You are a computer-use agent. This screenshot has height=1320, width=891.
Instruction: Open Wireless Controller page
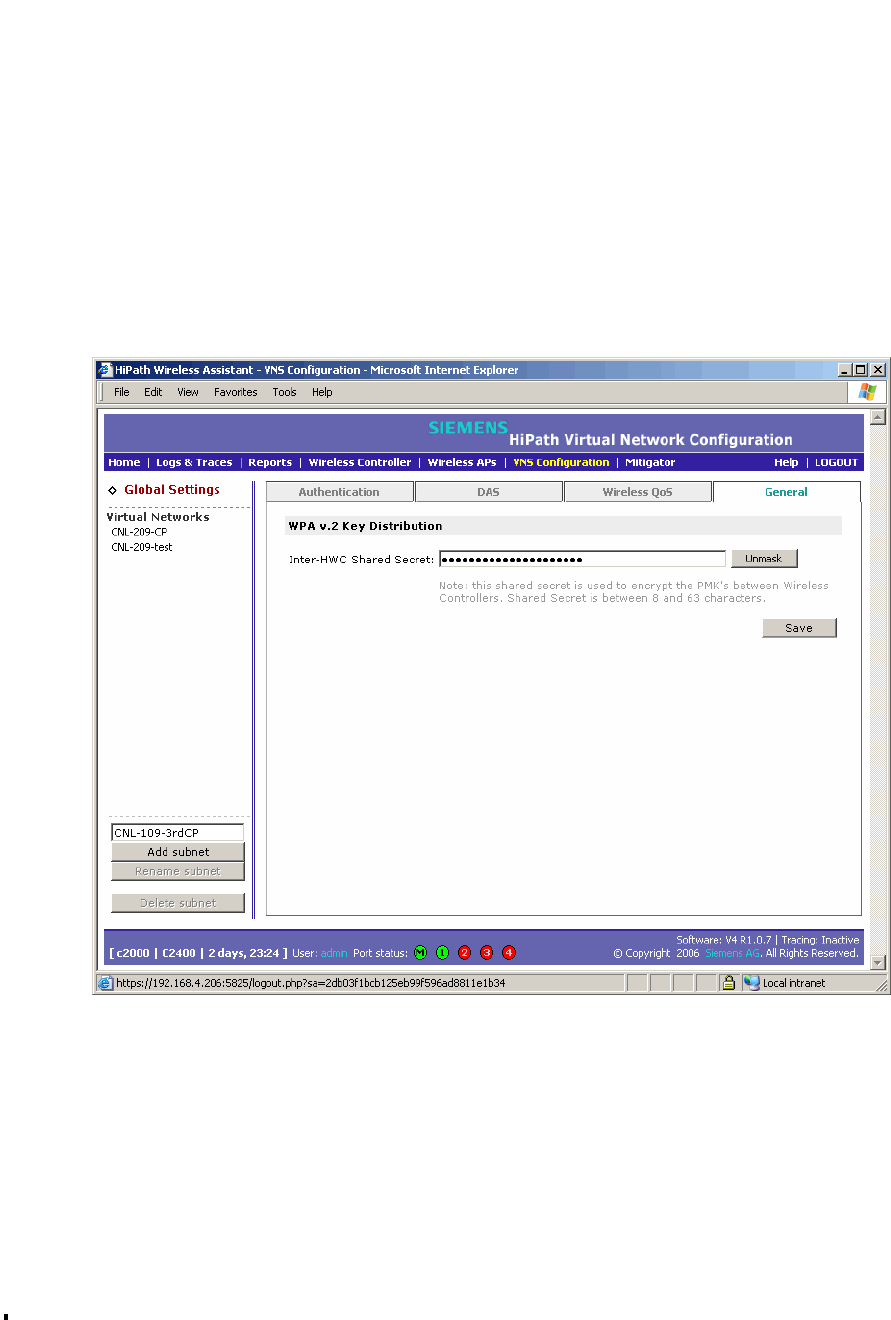click(x=360, y=463)
